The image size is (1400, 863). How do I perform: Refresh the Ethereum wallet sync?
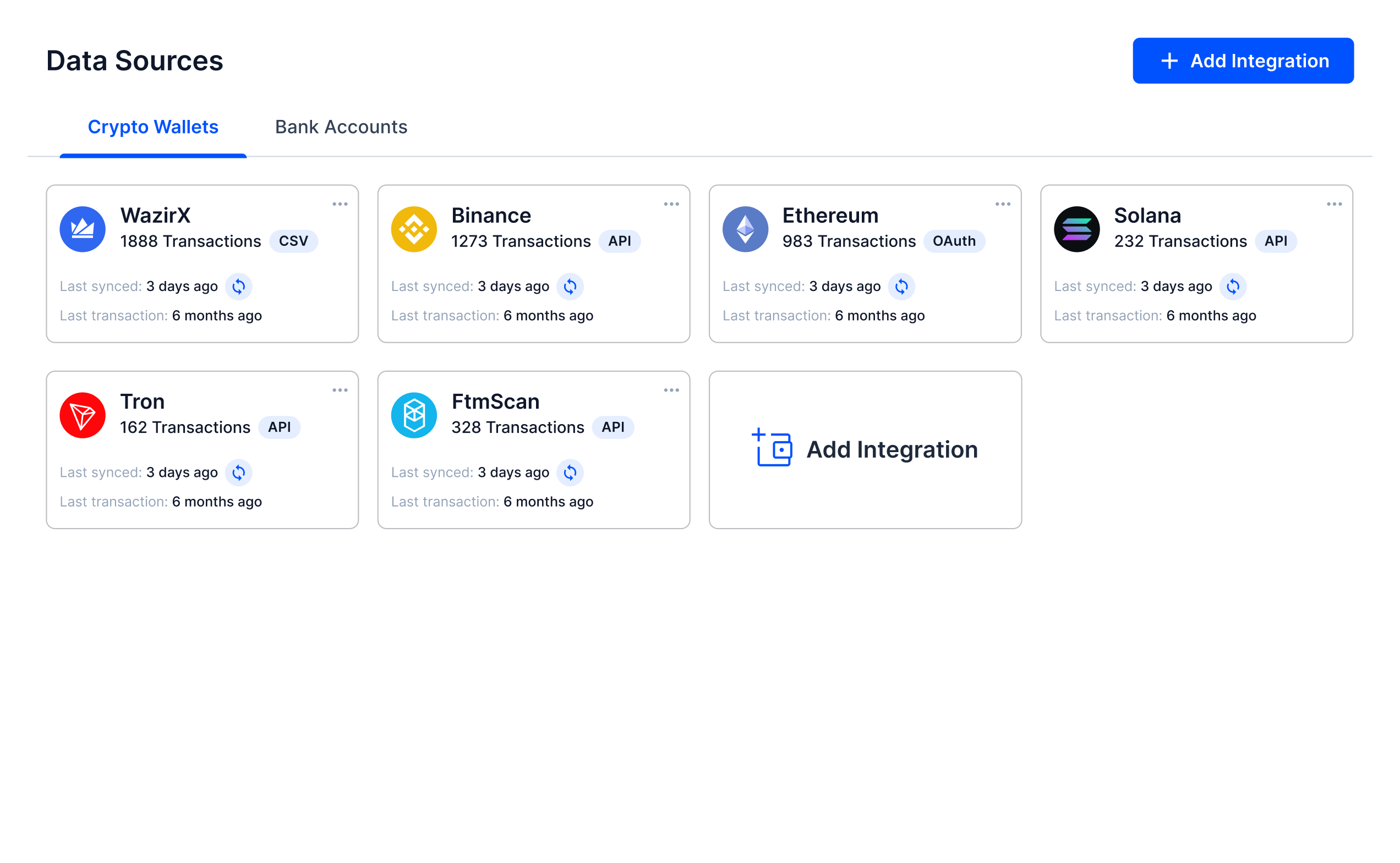coord(901,286)
